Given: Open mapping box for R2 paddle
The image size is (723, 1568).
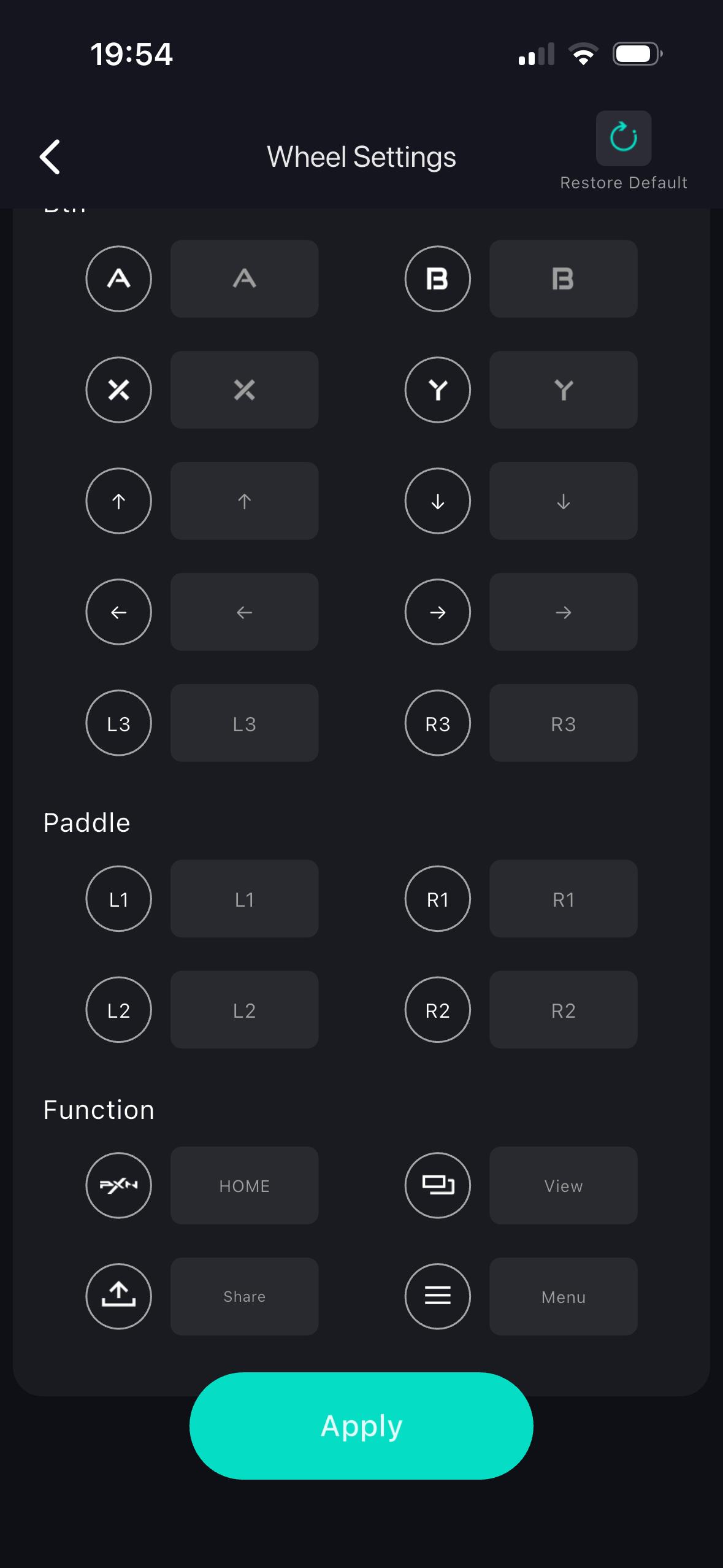Looking at the screenshot, I should (x=563, y=1010).
